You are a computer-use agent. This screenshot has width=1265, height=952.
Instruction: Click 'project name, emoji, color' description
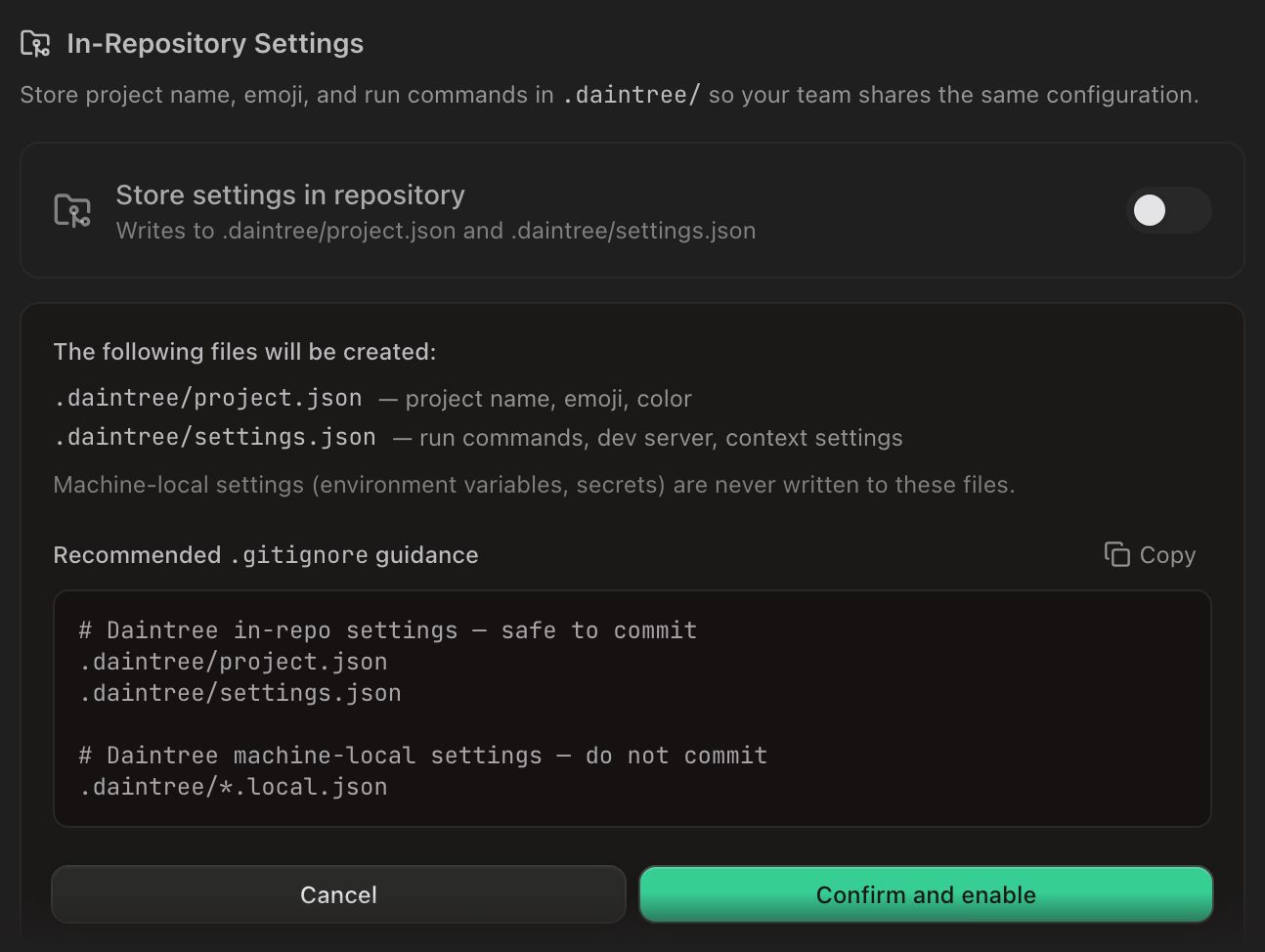tap(548, 399)
